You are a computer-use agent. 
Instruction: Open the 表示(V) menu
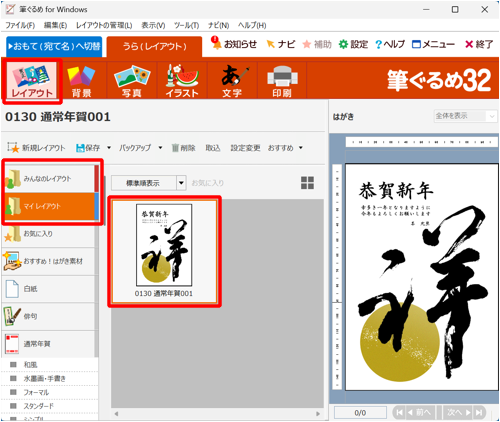(153, 25)
